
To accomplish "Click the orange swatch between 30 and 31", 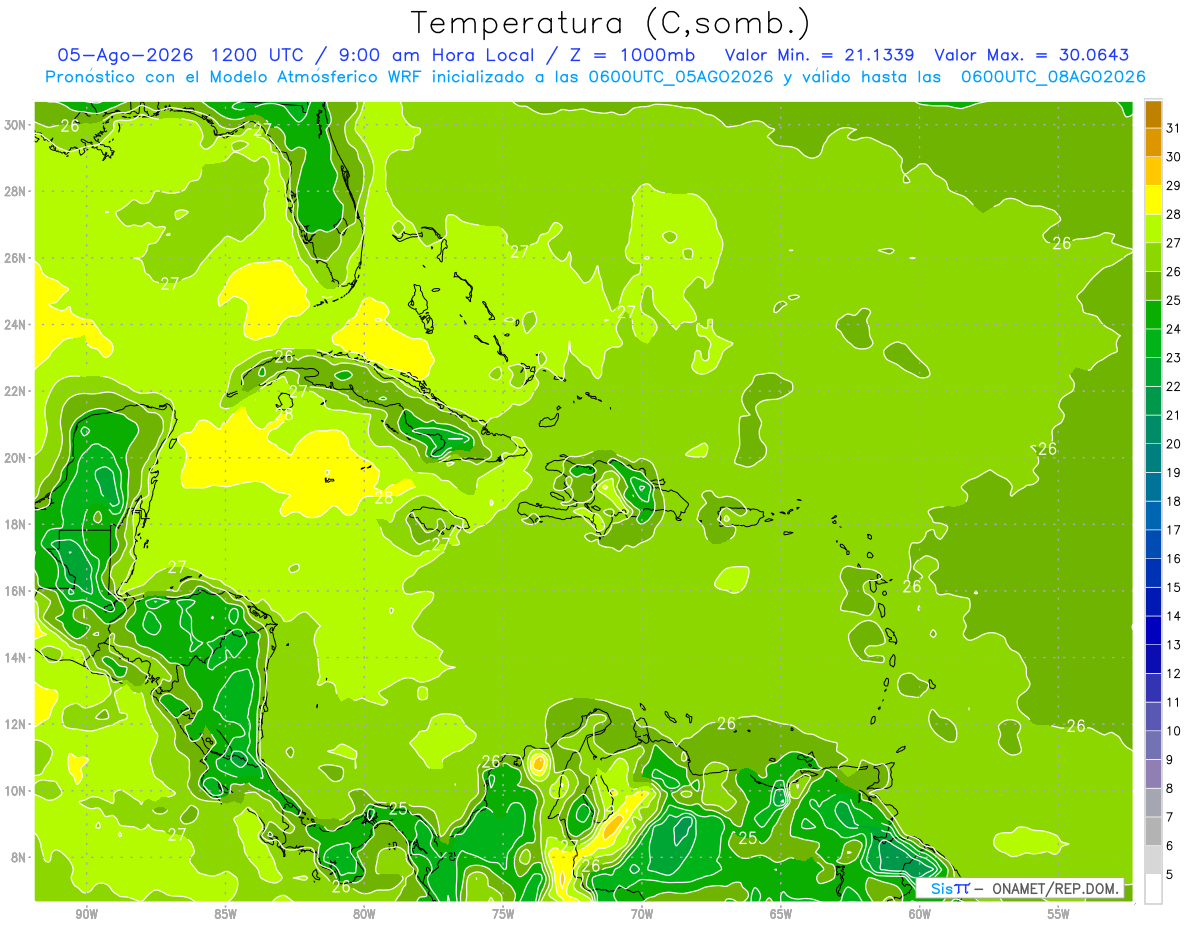I will click(x=1153, y=142).
